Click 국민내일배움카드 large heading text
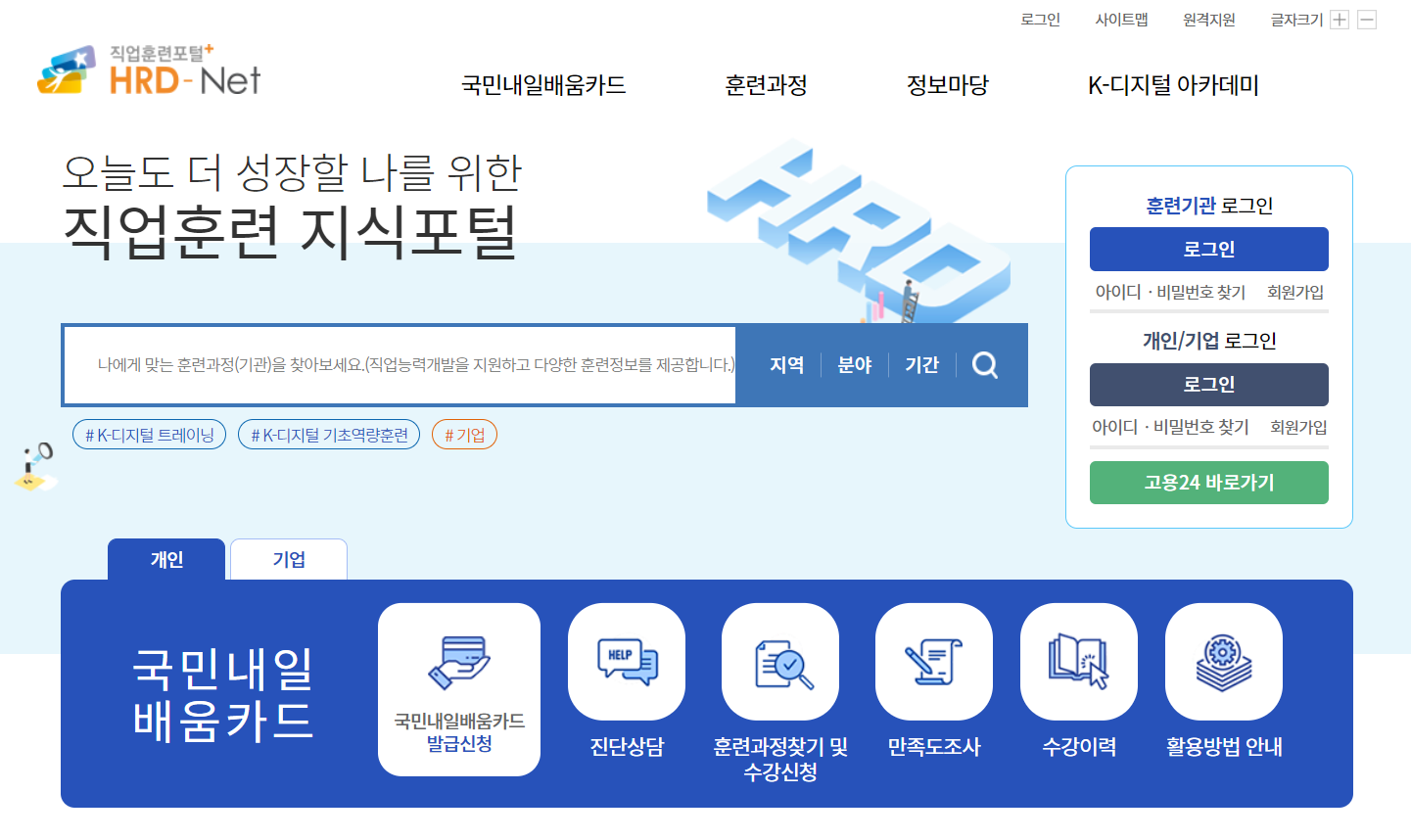Screen dimensions: 1411x840 point(223,694)
